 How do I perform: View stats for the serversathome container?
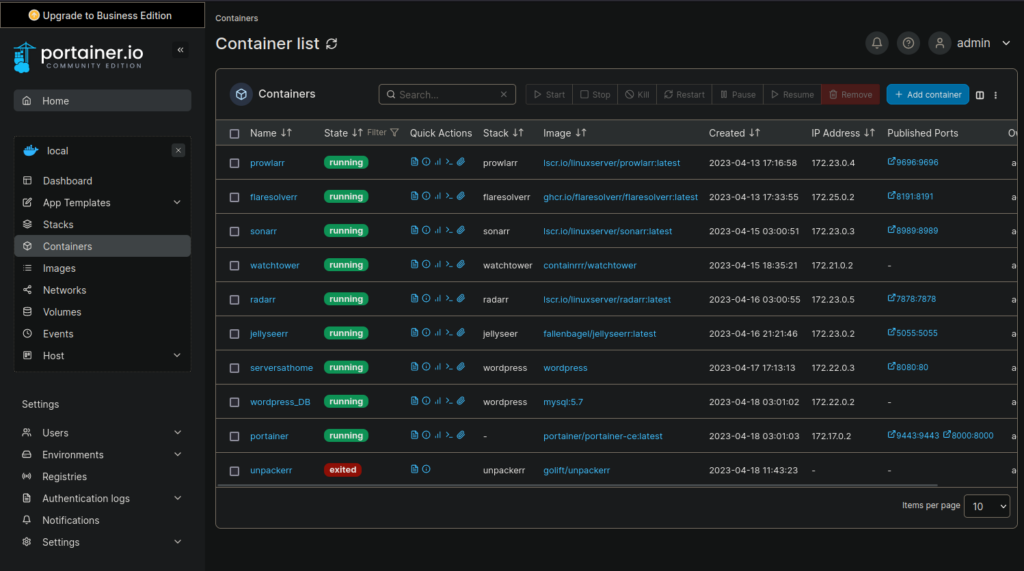pos(438,367)
